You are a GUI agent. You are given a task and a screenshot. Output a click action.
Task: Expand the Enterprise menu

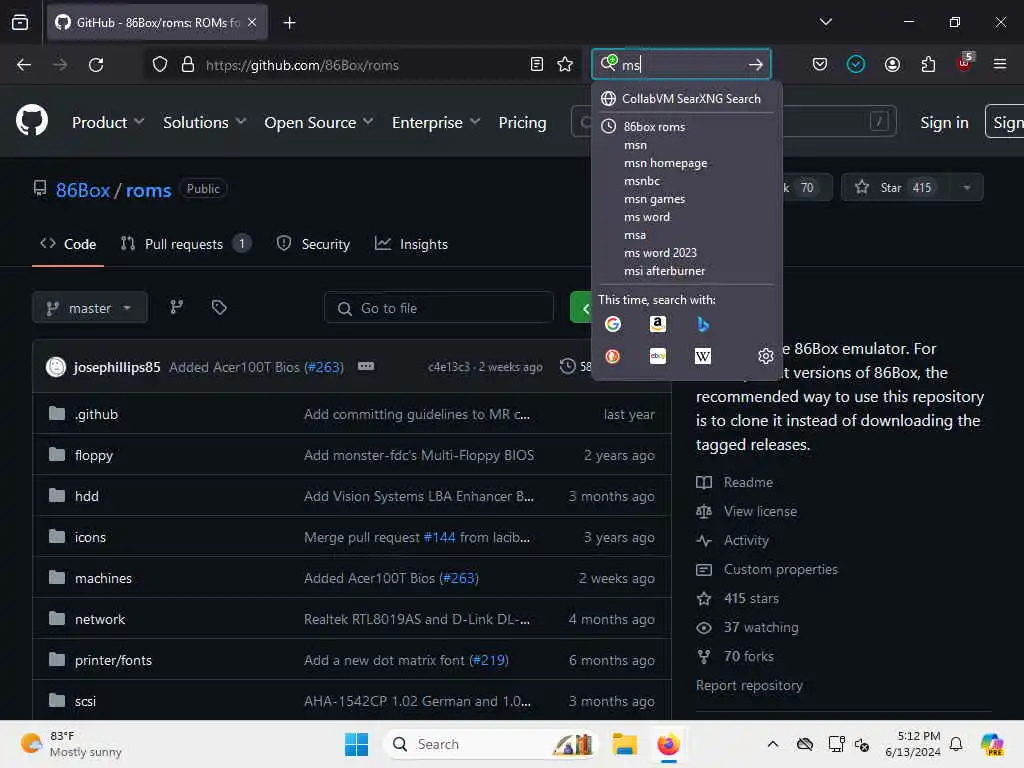[436, 122]
